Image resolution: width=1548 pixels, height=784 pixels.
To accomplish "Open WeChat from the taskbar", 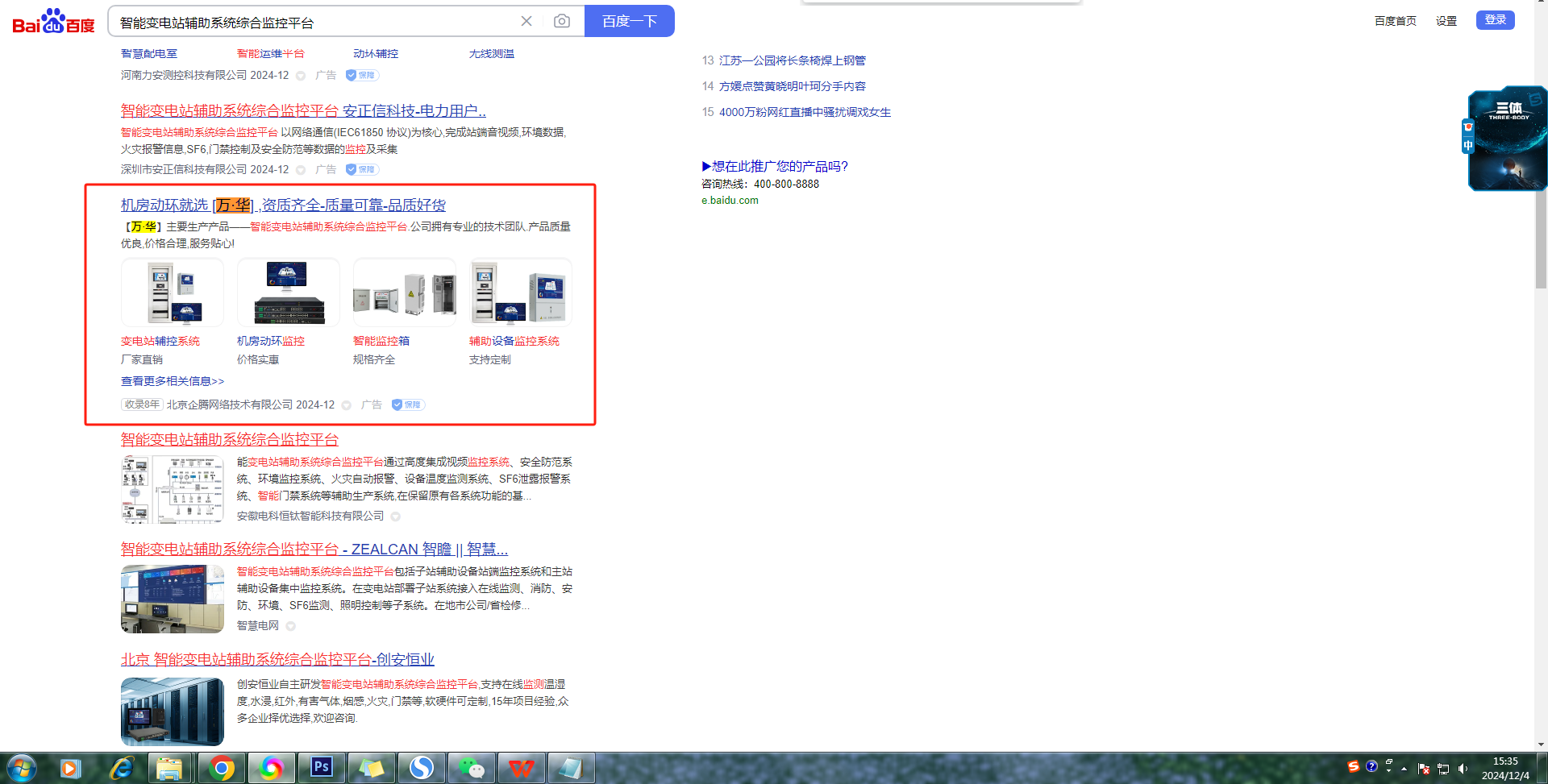I will pyautogui.click(x=471, y=769).
